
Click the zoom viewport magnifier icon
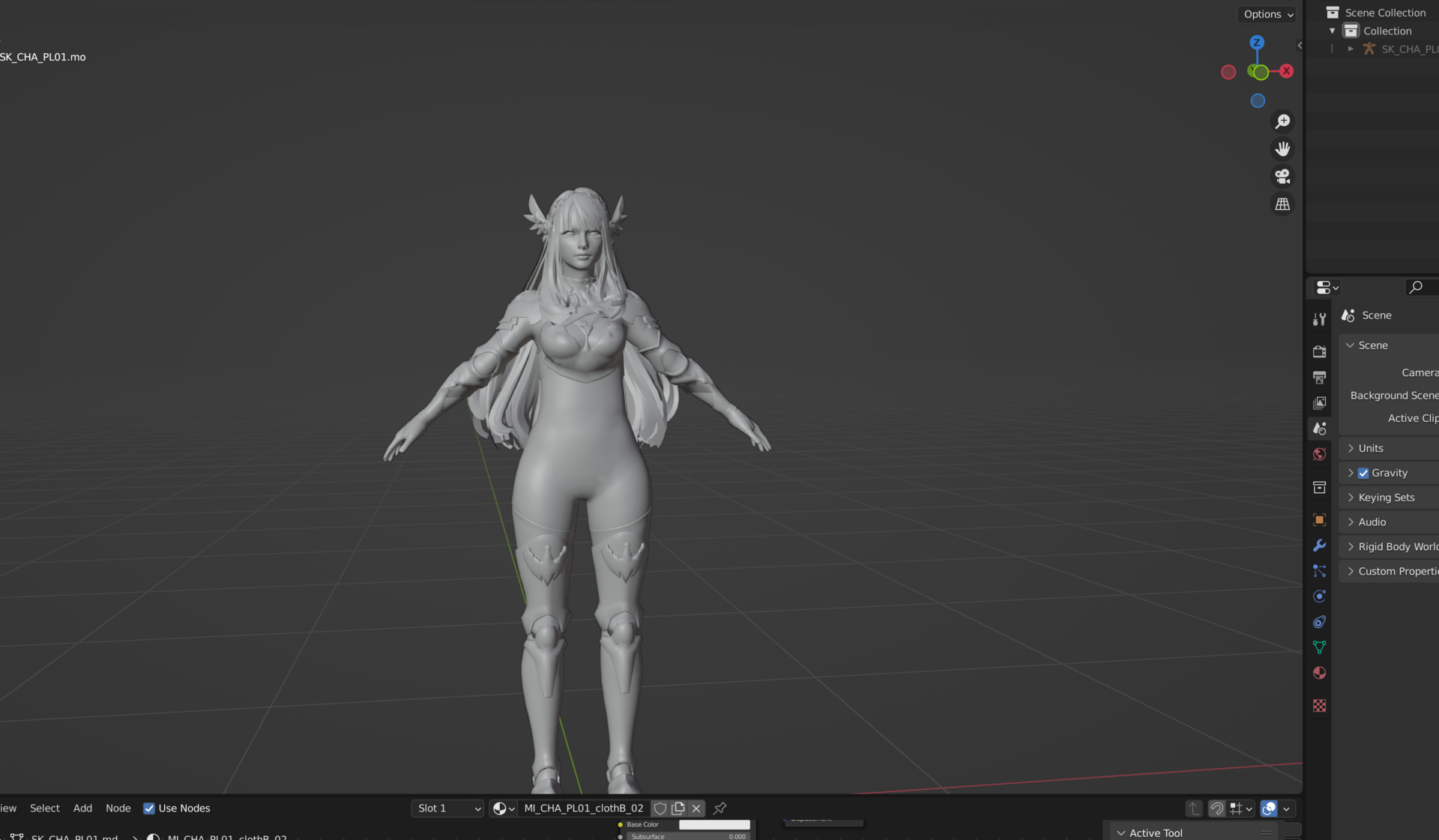1282,121
